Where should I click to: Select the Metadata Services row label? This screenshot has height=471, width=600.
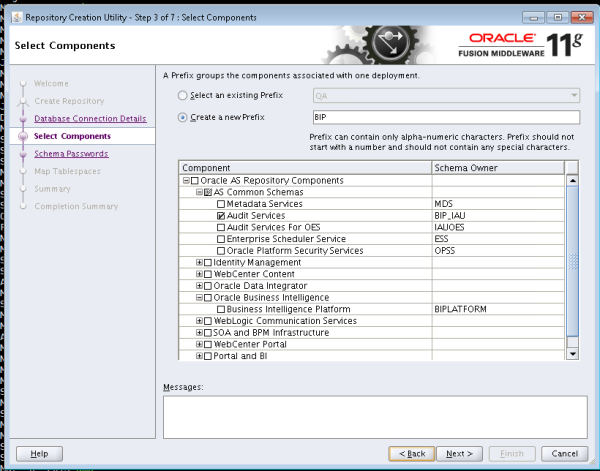click(x=264, y=204)
